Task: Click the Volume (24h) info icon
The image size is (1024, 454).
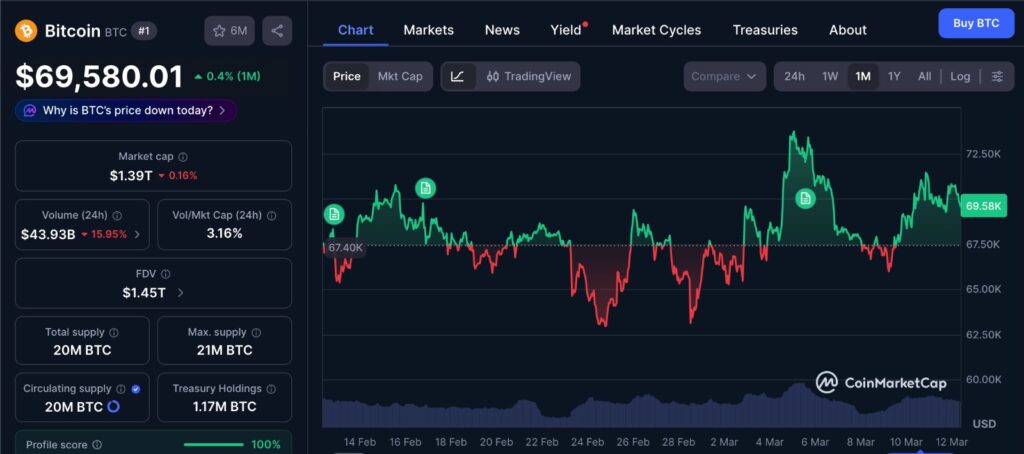Action: point(117,216)
